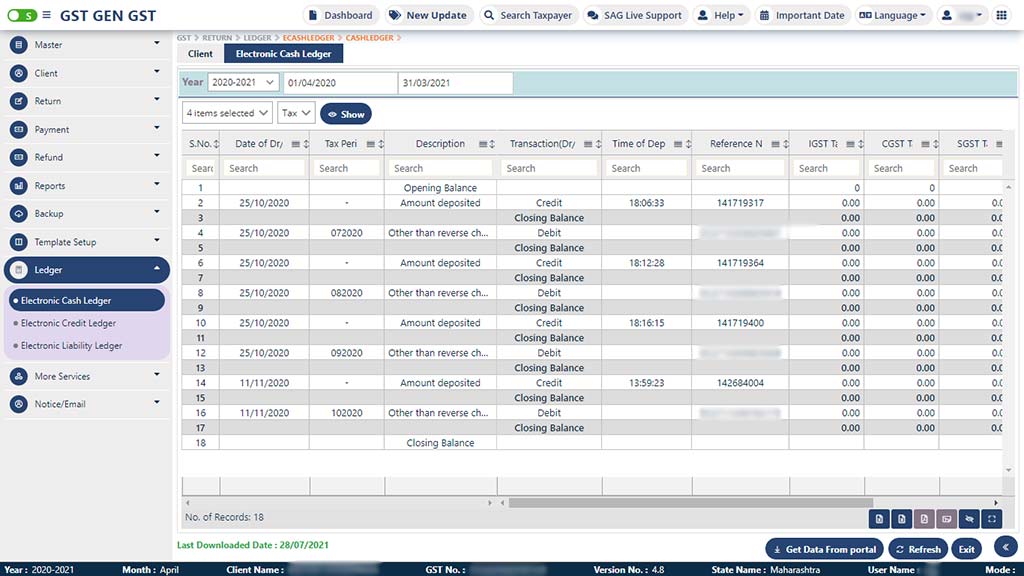Click the hide columns eye-slash icon
Screen dimensions: 1024x576
(x=968, y=518)
